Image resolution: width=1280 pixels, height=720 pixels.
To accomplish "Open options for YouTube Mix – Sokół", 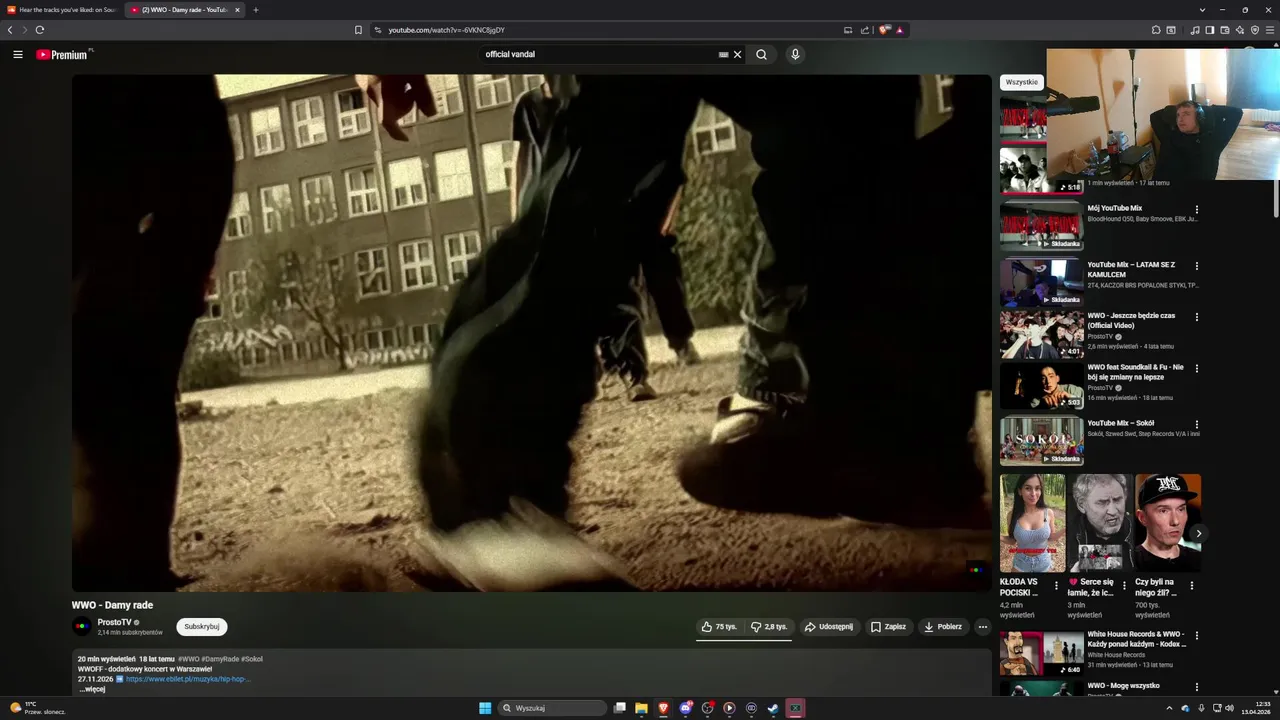I will [1196, 424].
